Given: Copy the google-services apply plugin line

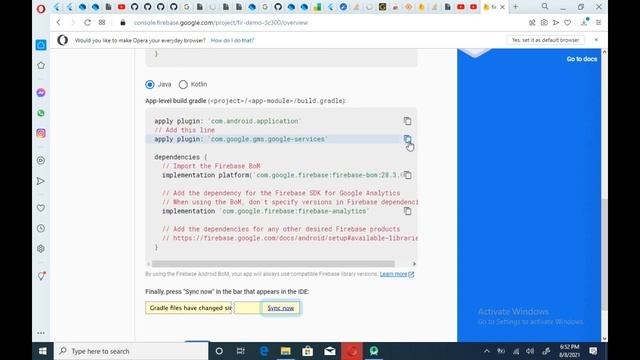Looking at the screenshot, I should pos(407,139).
